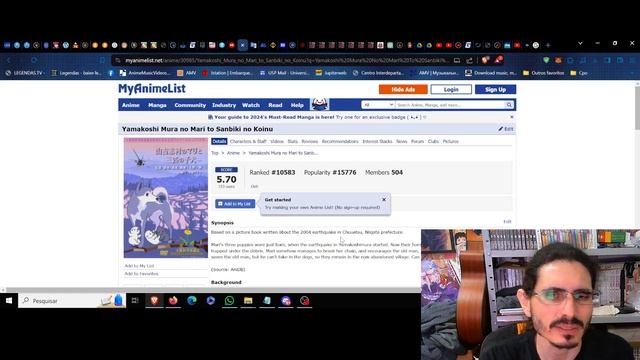Open the Jupiterweb bookmark

(x=331, y=73)
